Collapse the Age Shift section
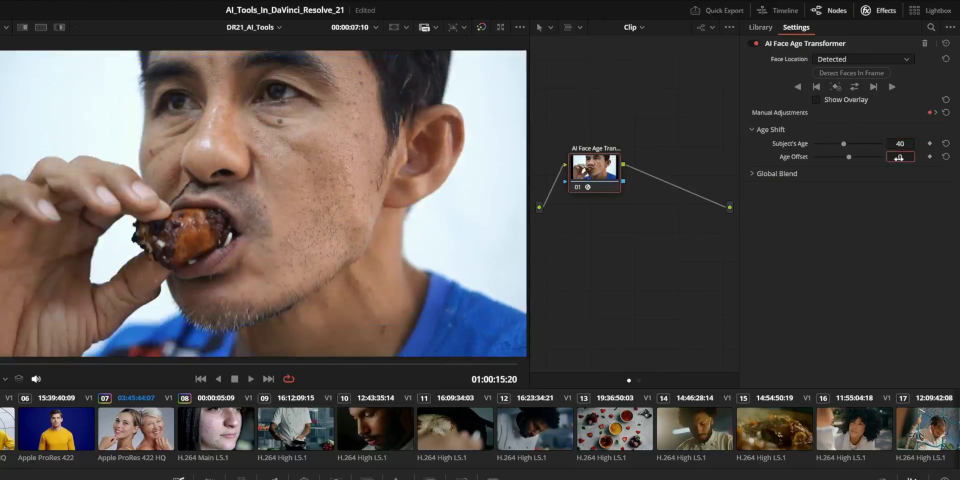Viewport: 960px width, 480px height. click(752, 130)
